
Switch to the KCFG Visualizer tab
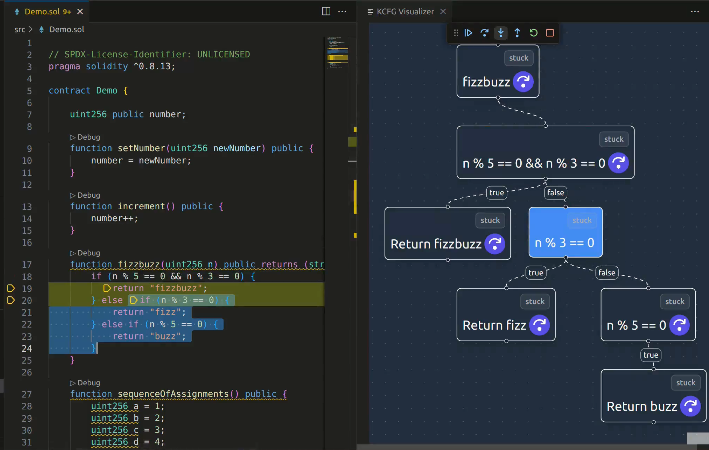pyautogui.click(x=405, y=11)
